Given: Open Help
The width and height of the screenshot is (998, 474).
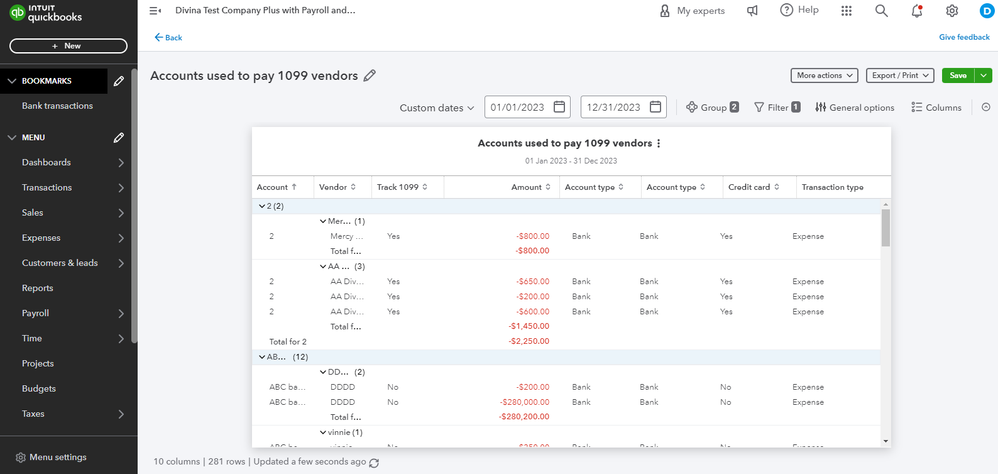Looking at the screenshot, I should 799,10.
